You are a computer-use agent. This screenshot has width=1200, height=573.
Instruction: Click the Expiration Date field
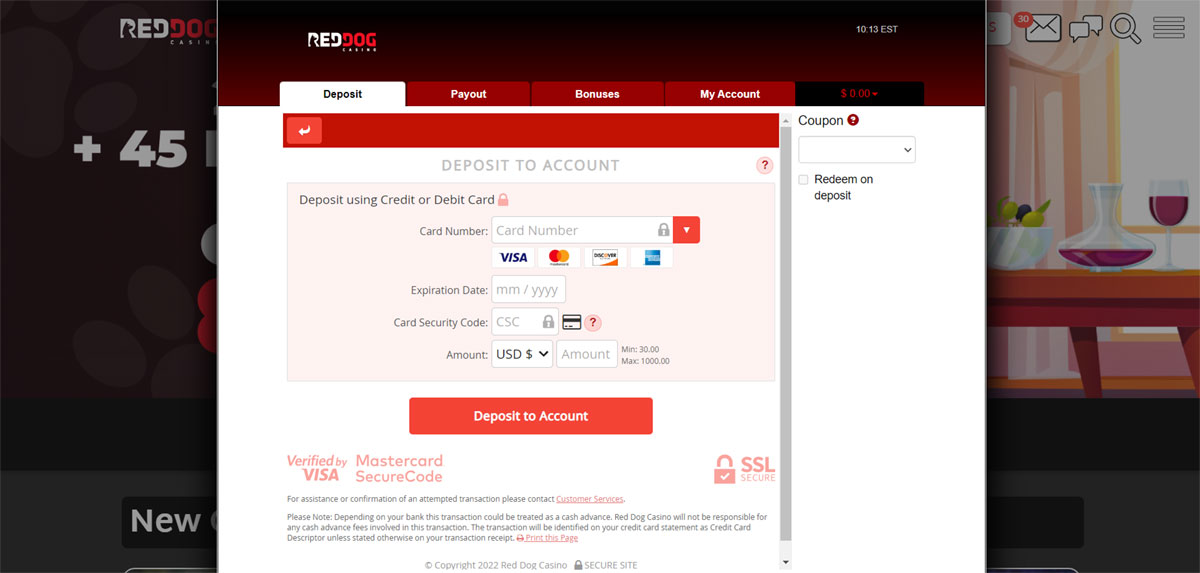[529, 290]
